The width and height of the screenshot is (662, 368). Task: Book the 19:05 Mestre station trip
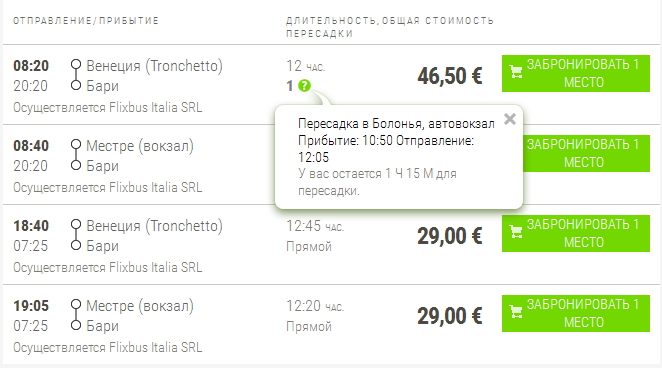click(x=575, y=314)
